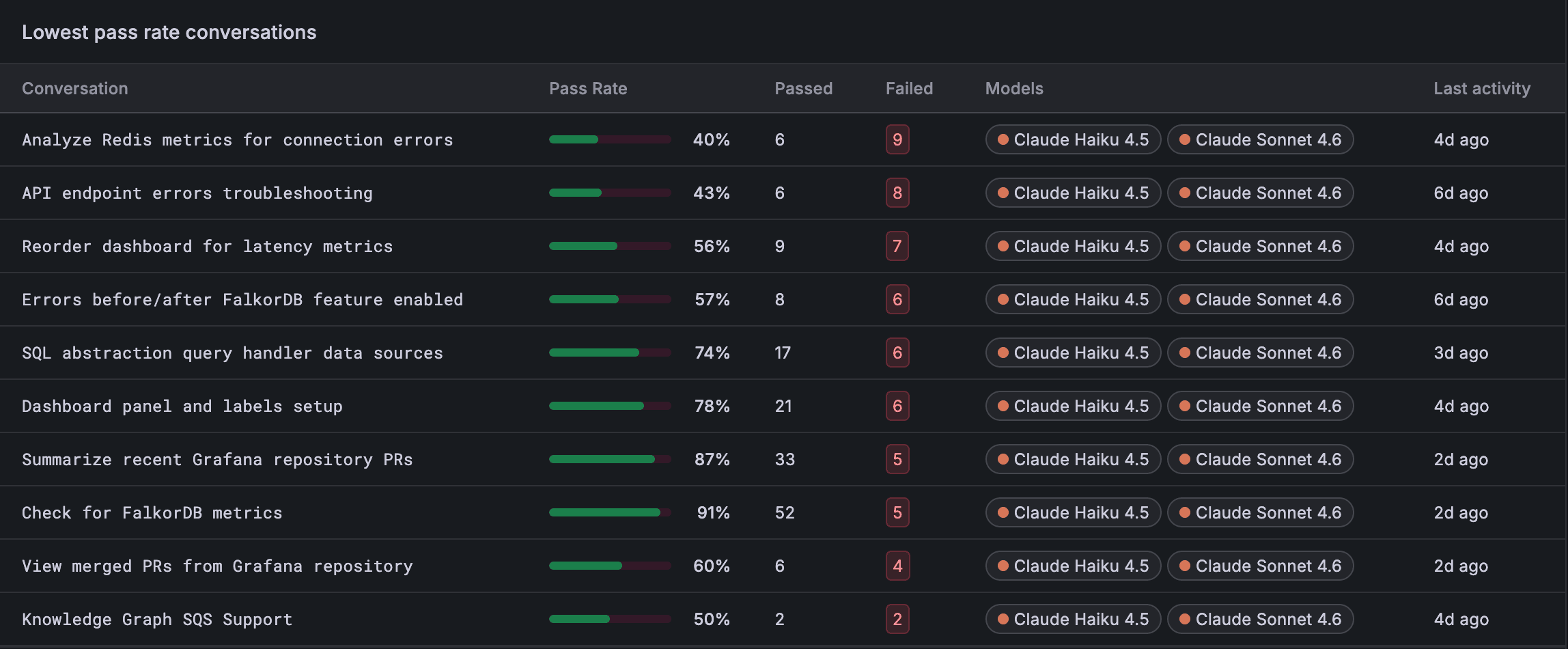This screenshot has width=1568, height=649.
Task: Click the 40% pass rate progress bar
Action: point(610,140)
